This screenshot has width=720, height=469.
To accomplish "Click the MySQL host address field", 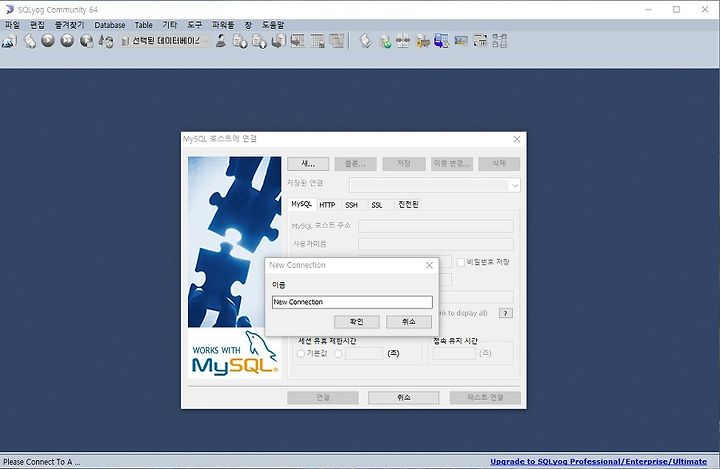I will coord(436,226).
